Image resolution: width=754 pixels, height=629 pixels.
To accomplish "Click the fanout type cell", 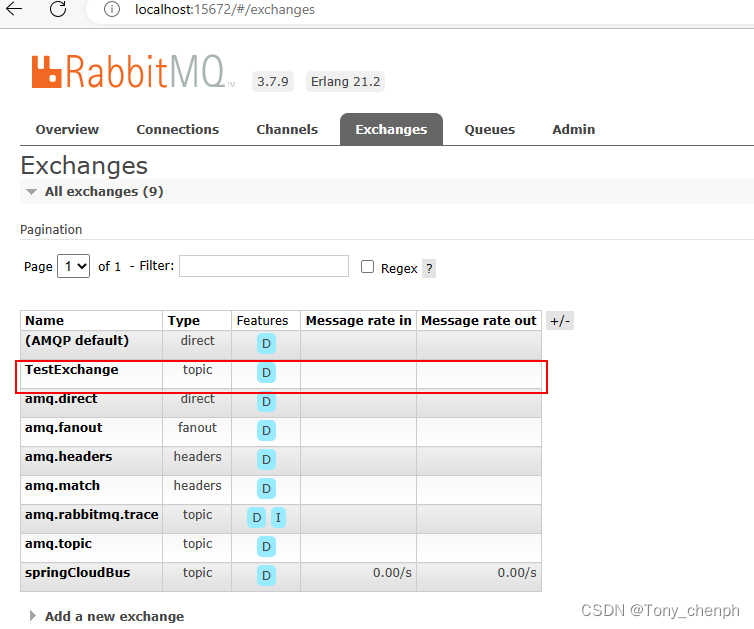I will pos(197,428).
